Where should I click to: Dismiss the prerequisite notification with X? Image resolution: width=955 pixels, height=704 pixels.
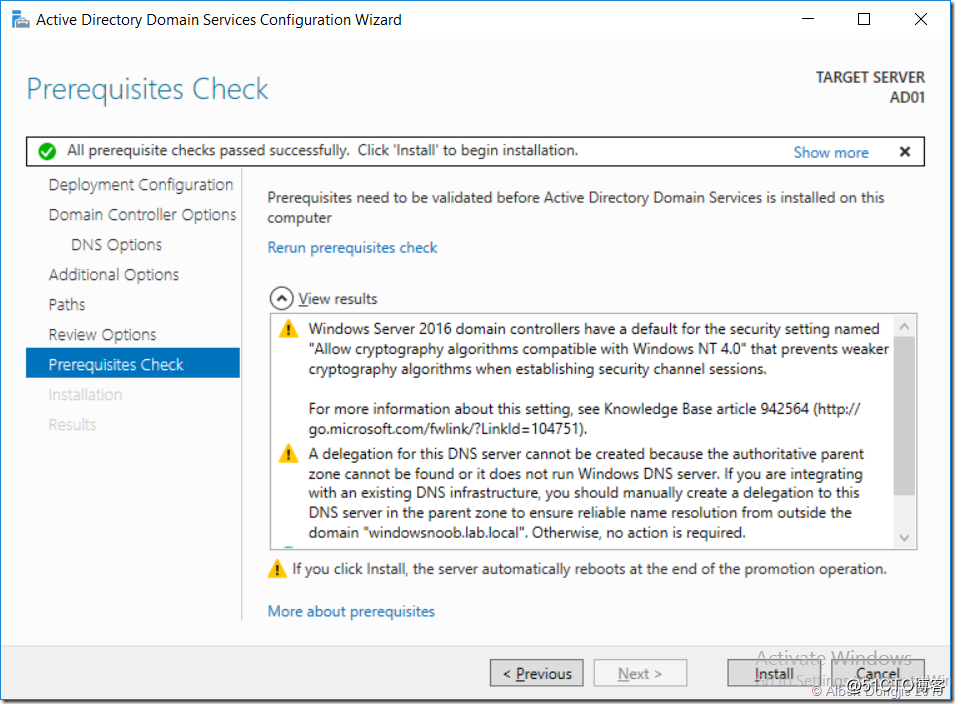[904, 152]
